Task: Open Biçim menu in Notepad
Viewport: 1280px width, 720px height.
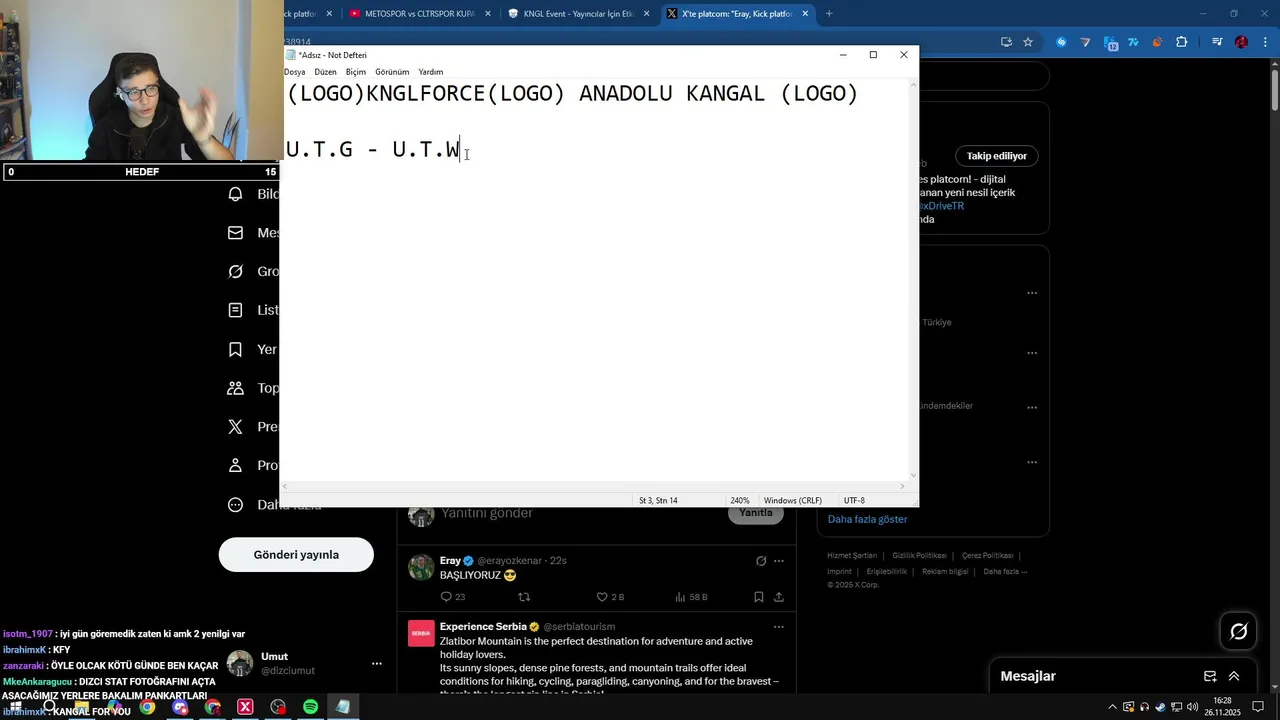Action: click(x=356, y=72)
